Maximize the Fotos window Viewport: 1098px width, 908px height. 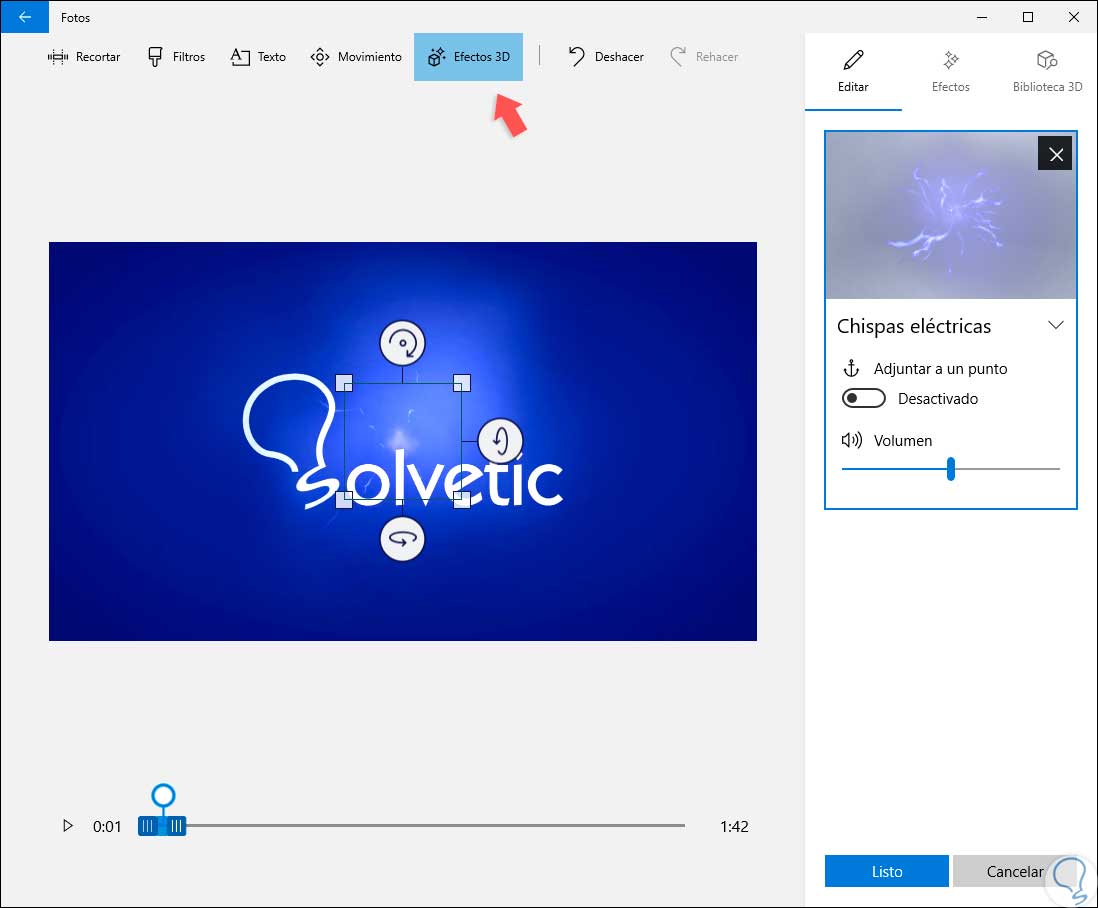(x=1027, y=17)
